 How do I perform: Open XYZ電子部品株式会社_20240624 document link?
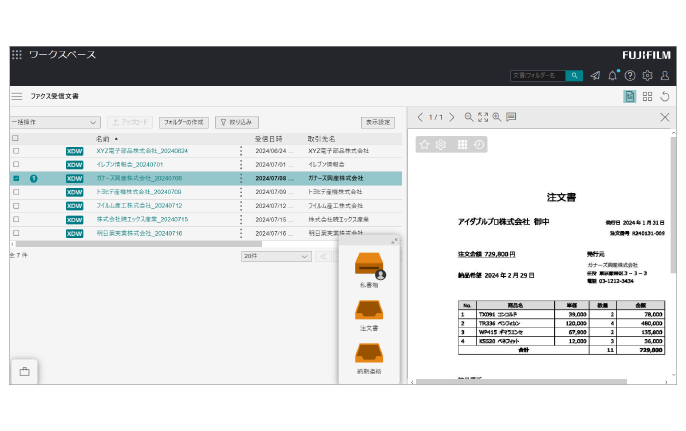coord(142,151)
